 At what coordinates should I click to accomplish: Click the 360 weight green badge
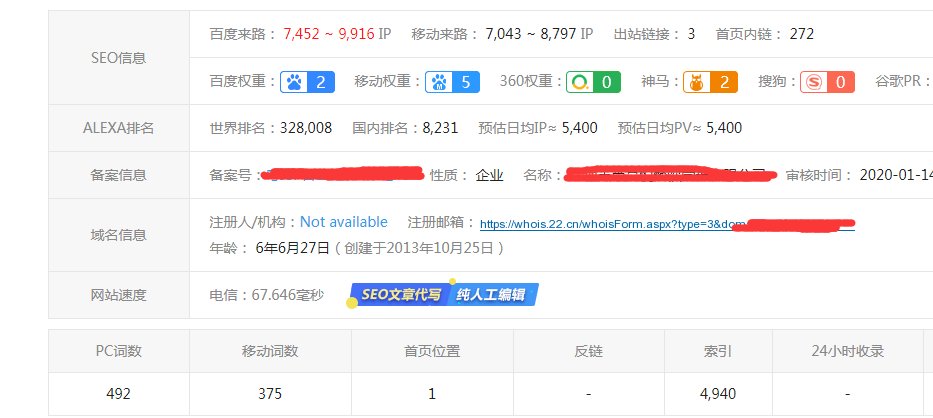593,82
